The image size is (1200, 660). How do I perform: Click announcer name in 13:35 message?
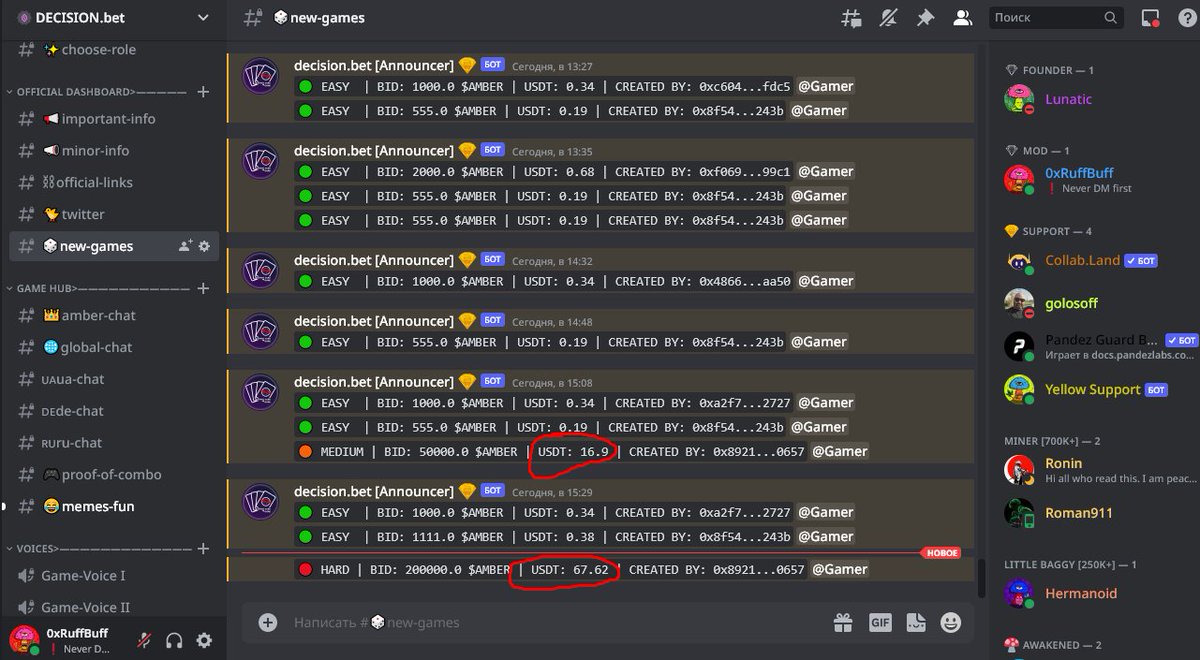373,151
